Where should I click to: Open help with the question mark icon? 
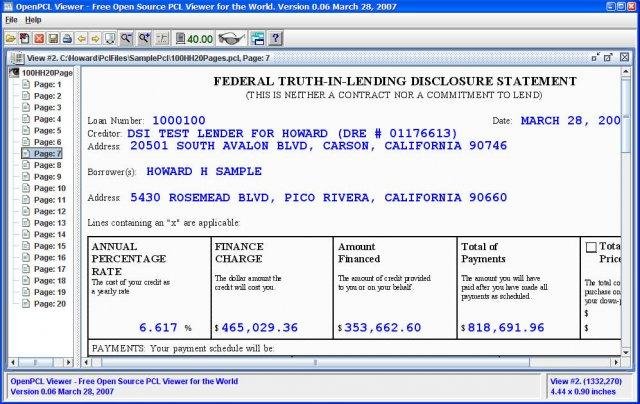[274, 39]
